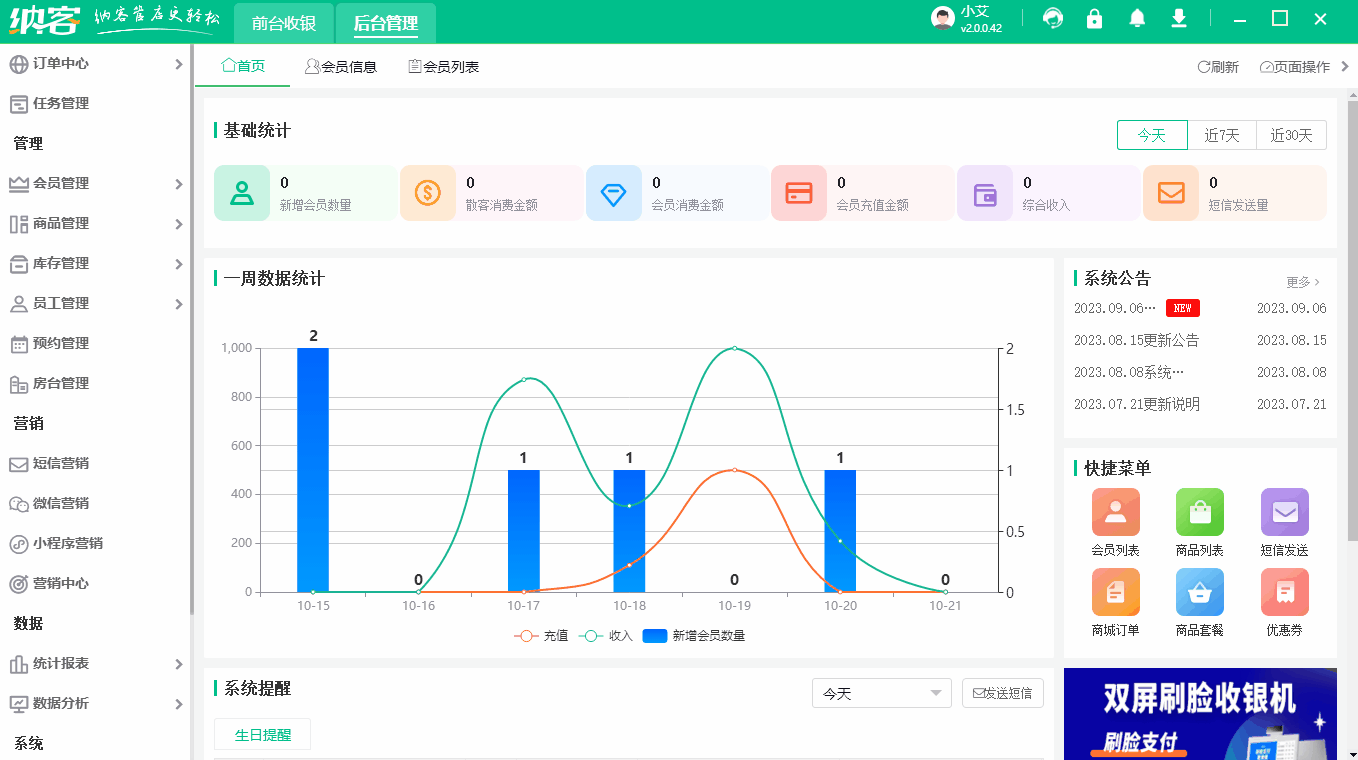
Task: Click the 生日提醒 reminder filter
Action: (262, 734)
